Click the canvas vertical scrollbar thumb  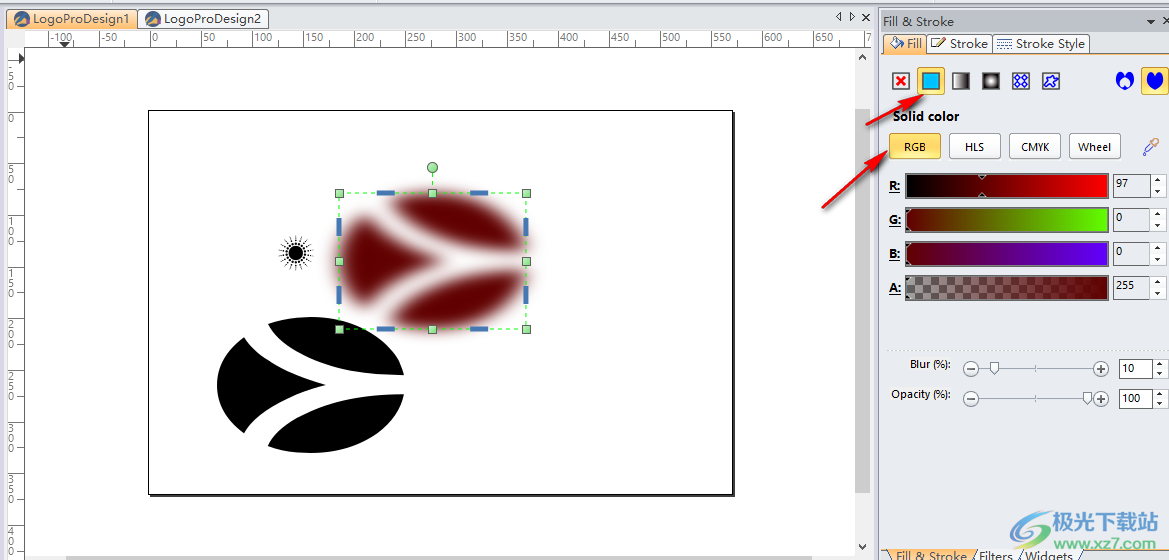pos(863,301)
